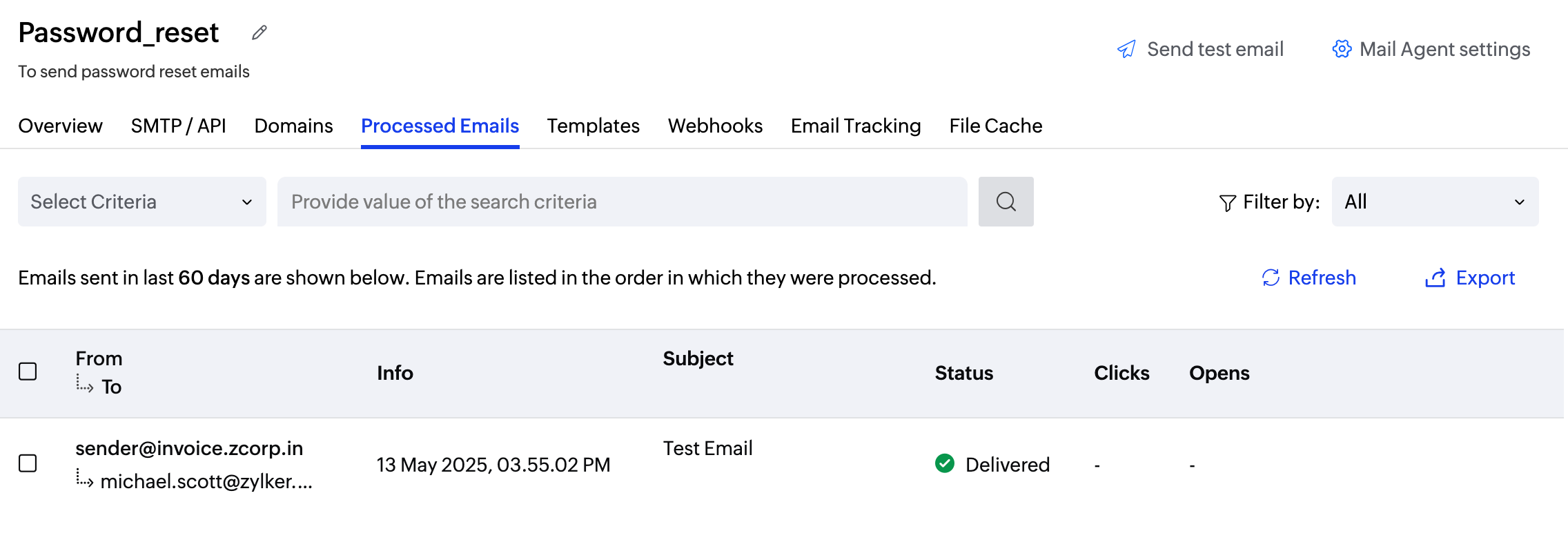Click the paper plane send test icon
Screen dimensions: 1568x540
1126,49
